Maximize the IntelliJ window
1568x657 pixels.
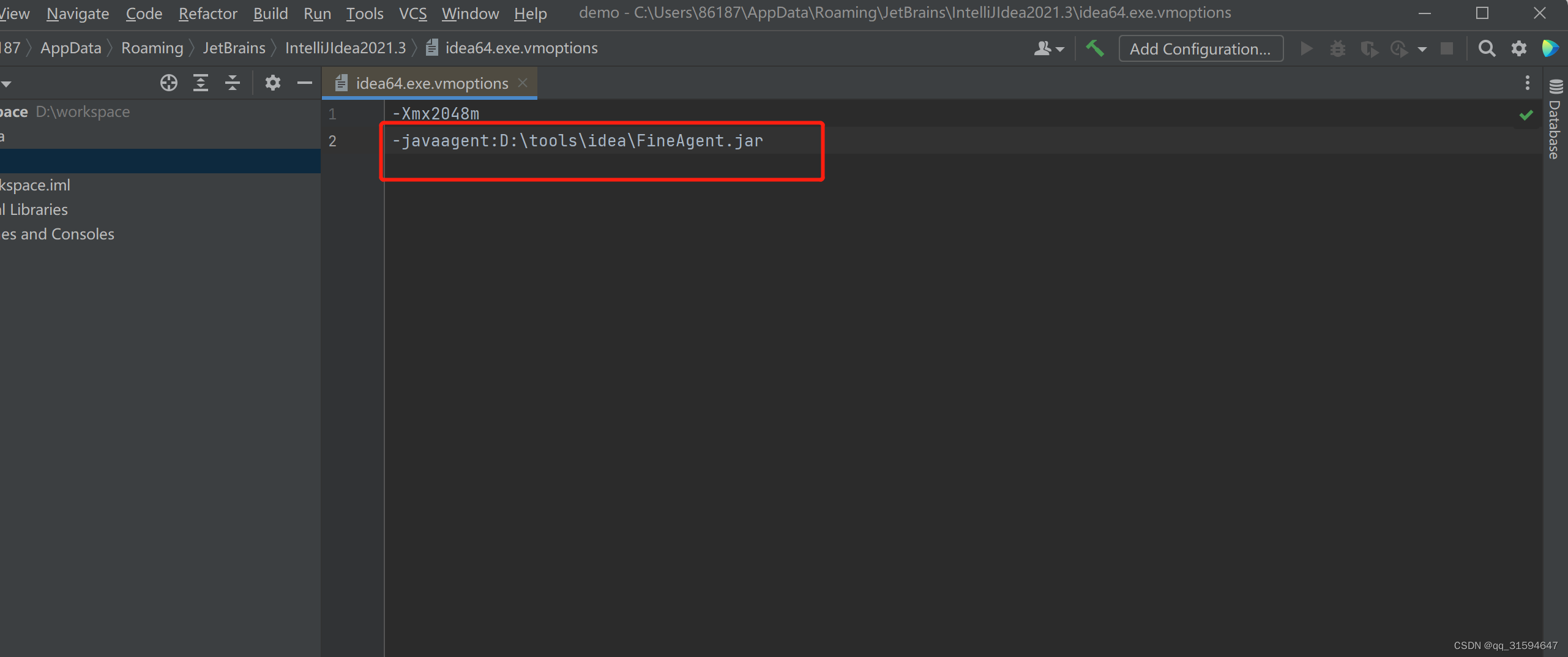1482,13
